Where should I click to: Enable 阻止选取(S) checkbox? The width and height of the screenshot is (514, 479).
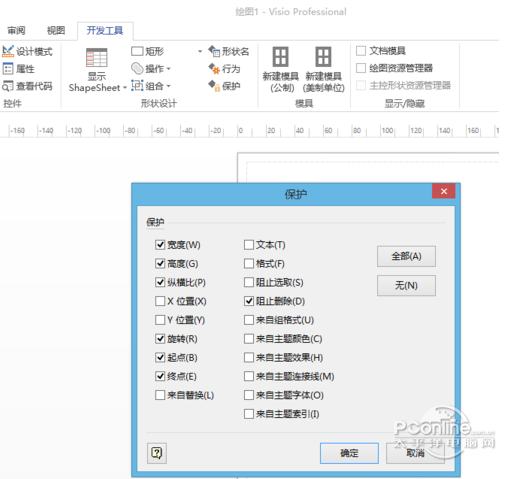[x=249, y=282]
